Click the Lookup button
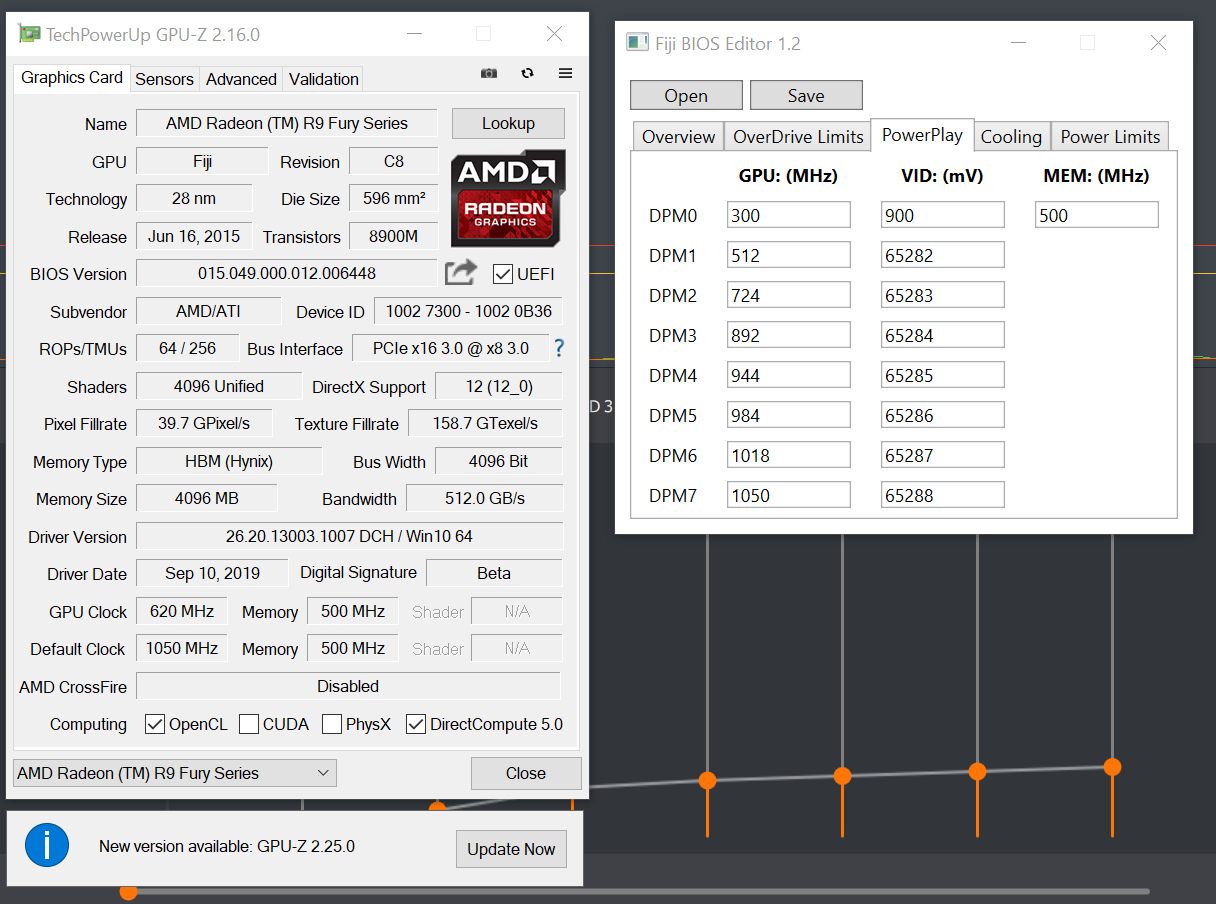 pos(508,124)
